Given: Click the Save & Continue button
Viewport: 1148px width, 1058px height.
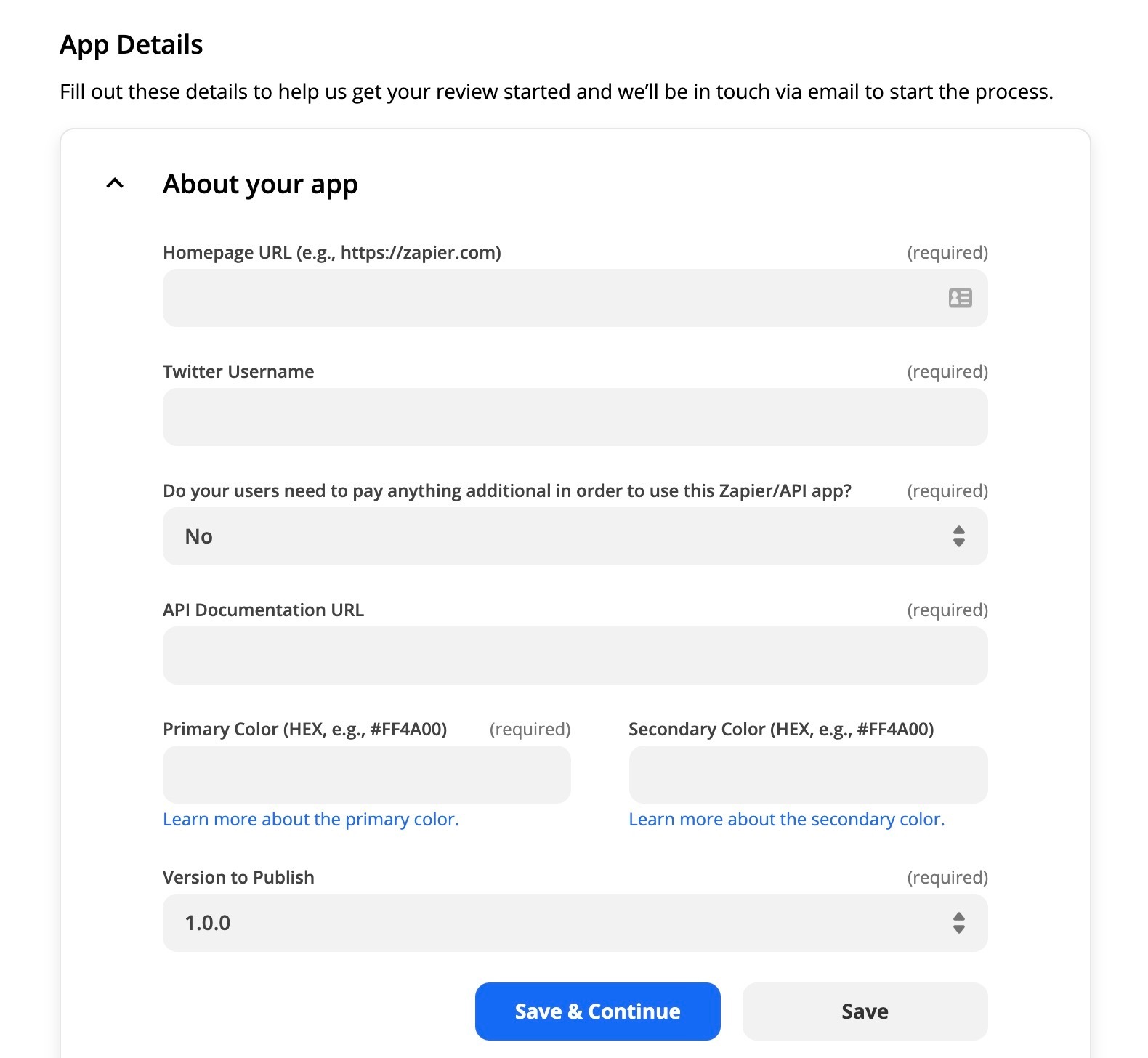Looking at the screenshot, I should (597, 1011).
